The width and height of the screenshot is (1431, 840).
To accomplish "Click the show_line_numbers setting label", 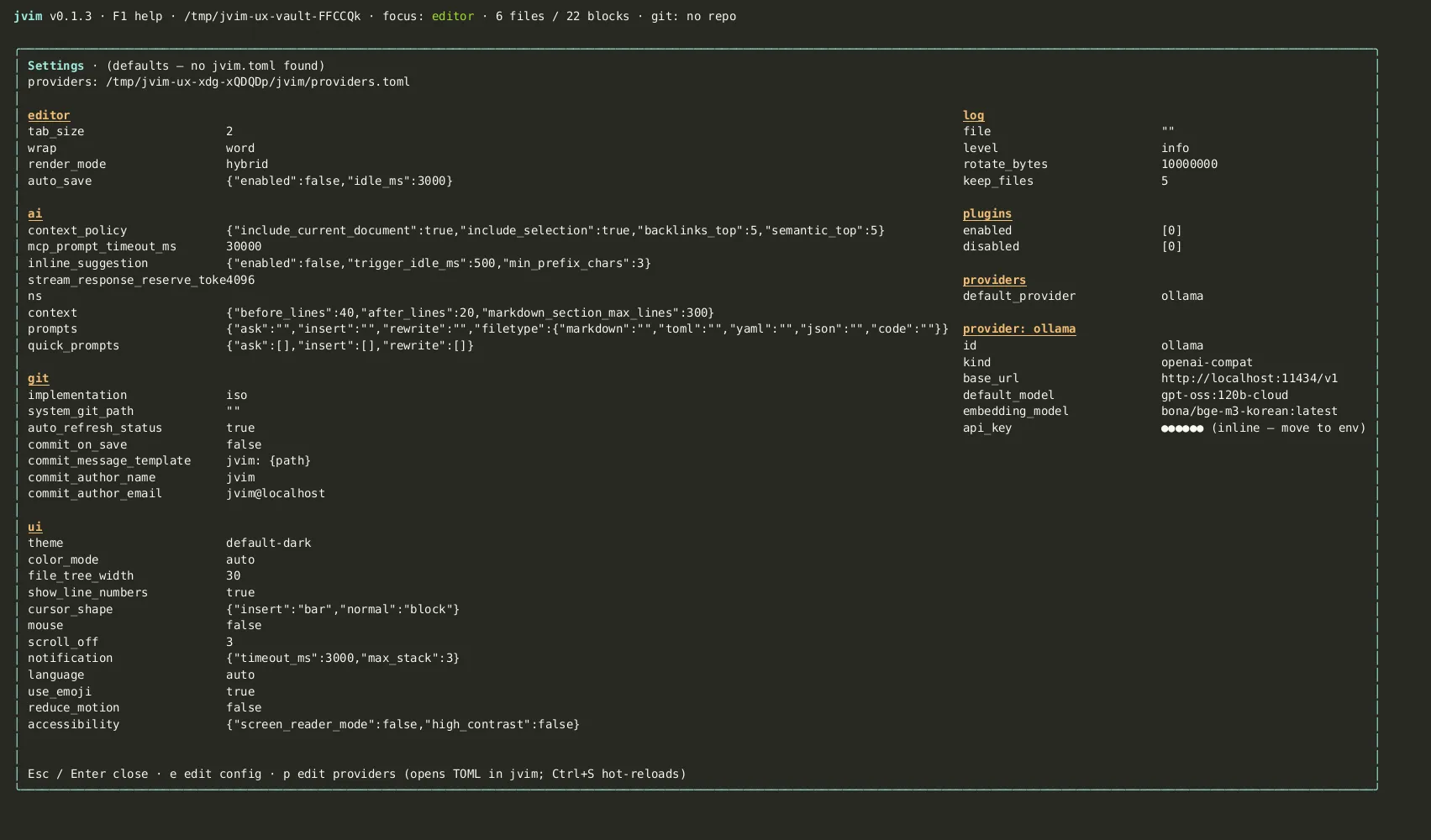I will [x=87, y=592].
